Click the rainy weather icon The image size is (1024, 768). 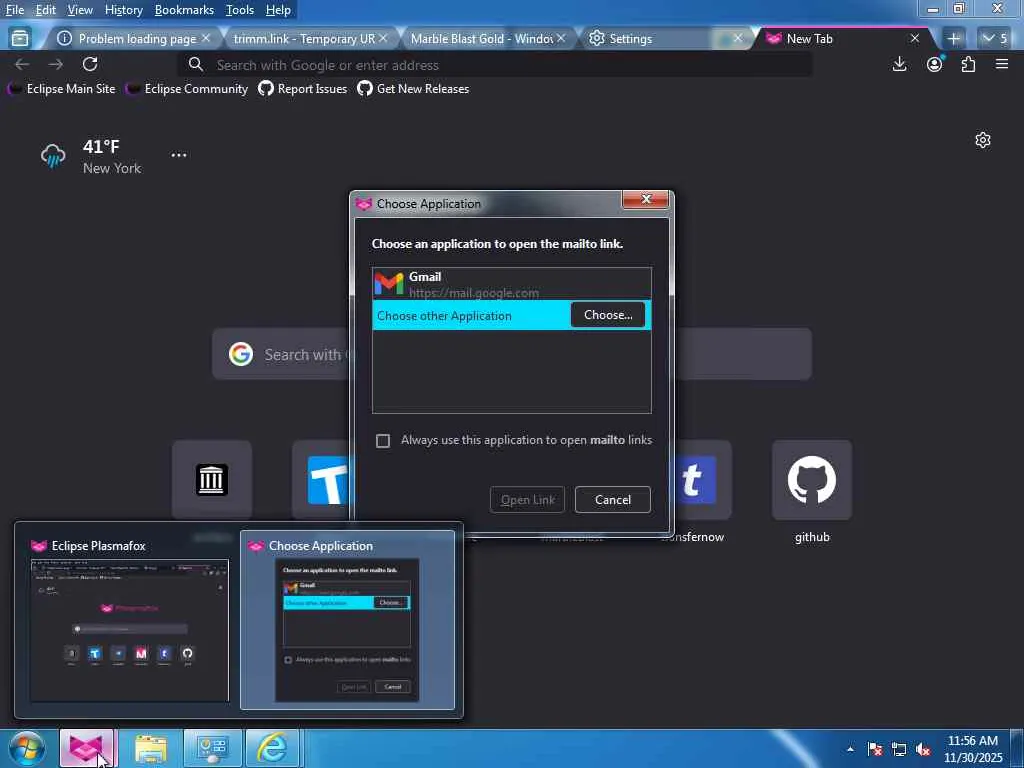point(53,156)
